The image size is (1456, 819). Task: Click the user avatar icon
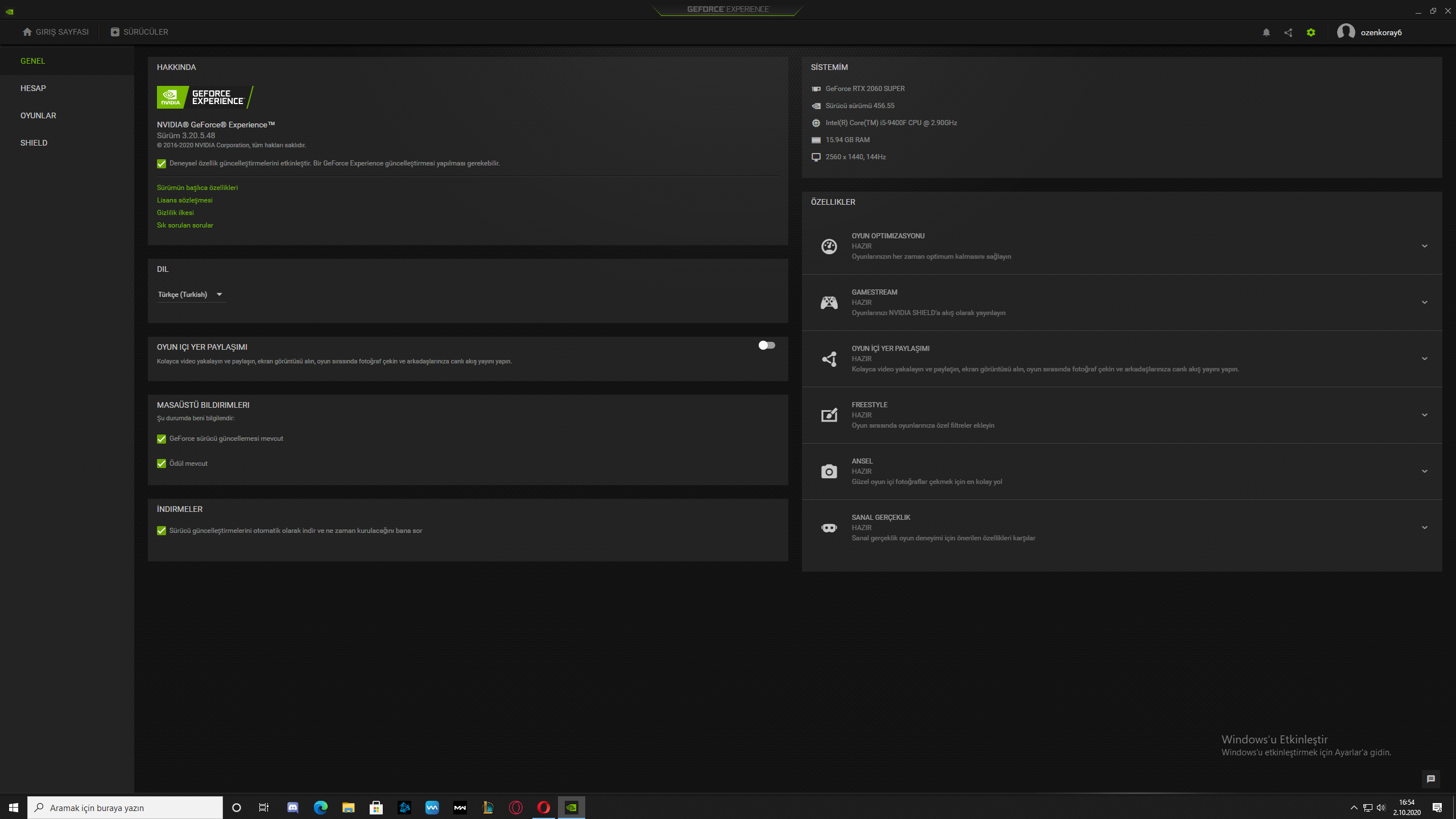coord(1346,32)
